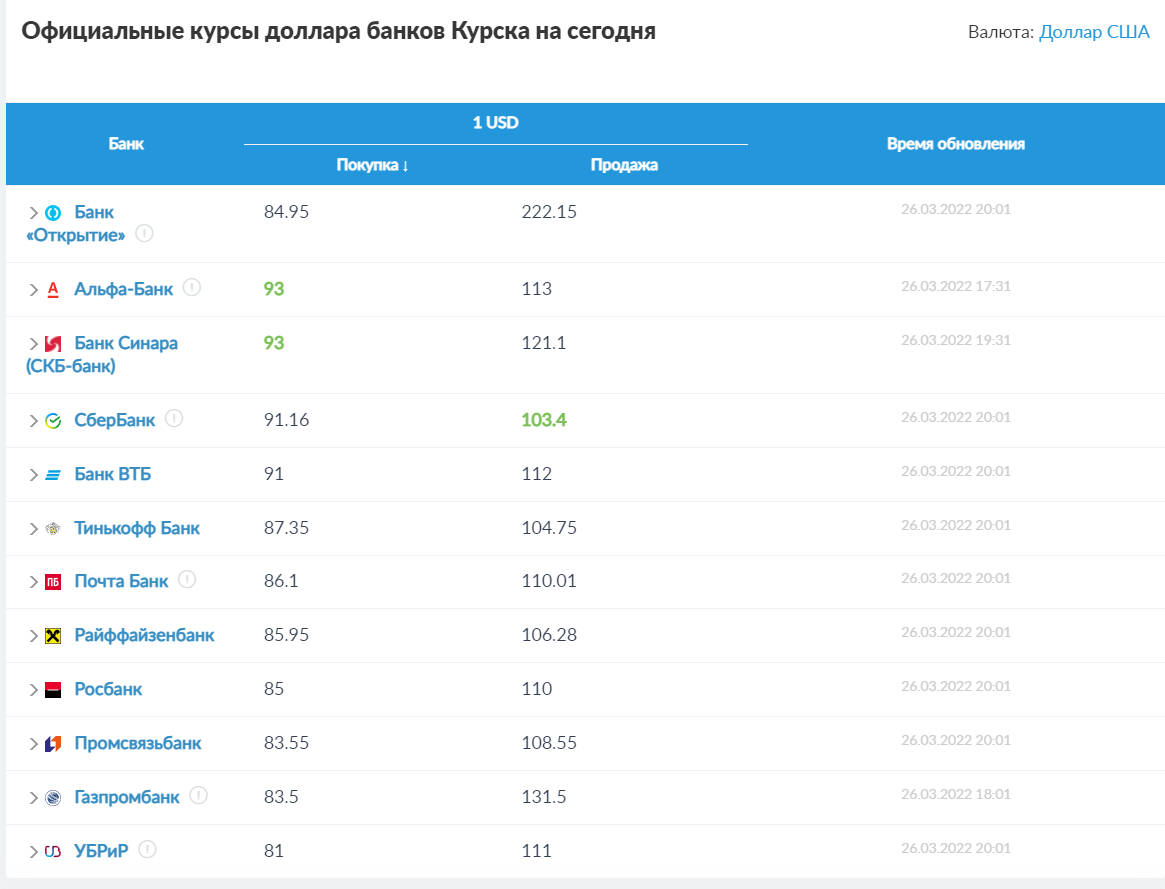Open the Доллар США currency dropdown
The height and width of the screenshot is (889, 1165).
coord(1094,32)
